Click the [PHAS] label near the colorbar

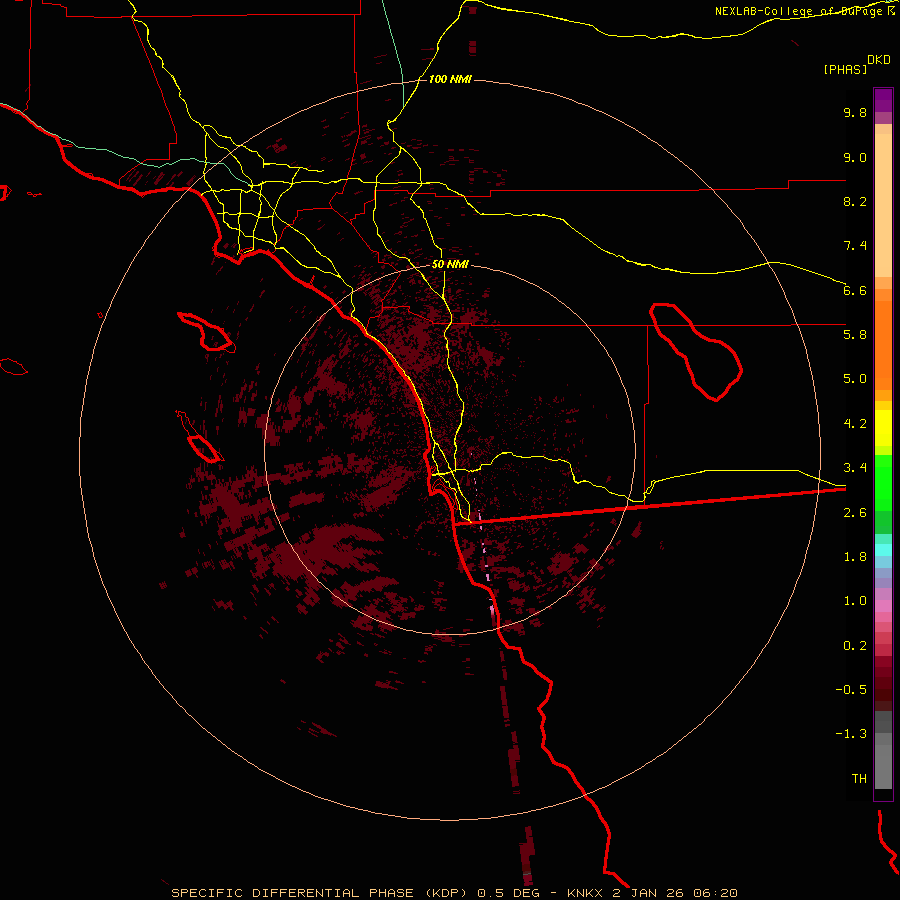tap(845, 70)
